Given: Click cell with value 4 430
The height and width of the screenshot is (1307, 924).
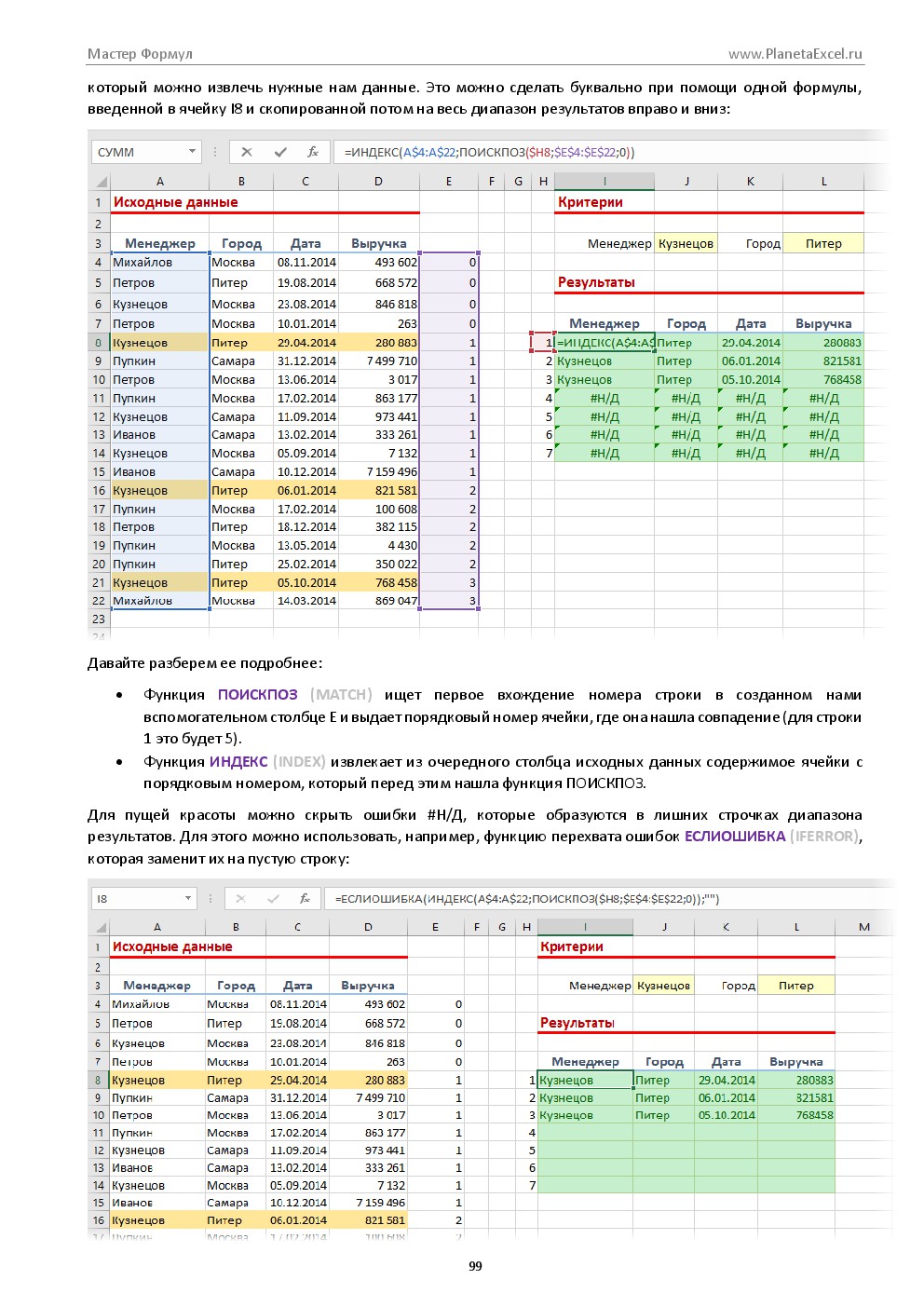Looking at the screenshot, I should (x=379, y=546).
